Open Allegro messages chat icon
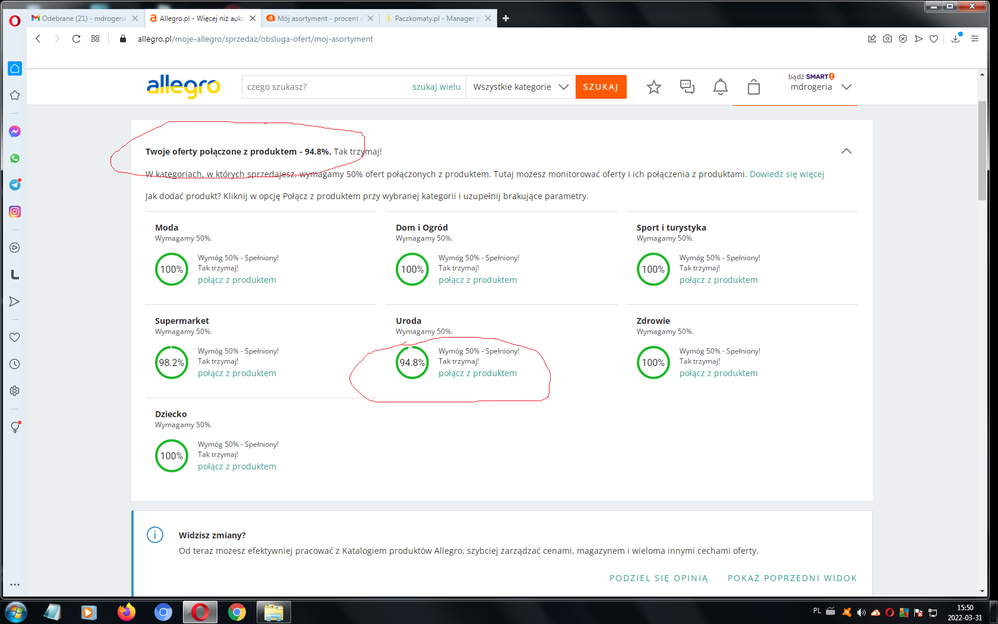Viewport: 998px width, 624px height. pos(687,87)
